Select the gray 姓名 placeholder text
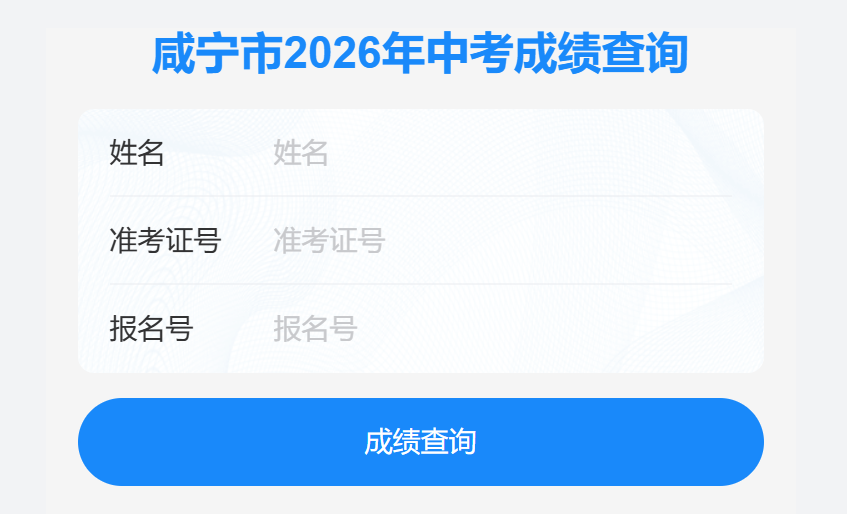 click(x=300, y=153)
